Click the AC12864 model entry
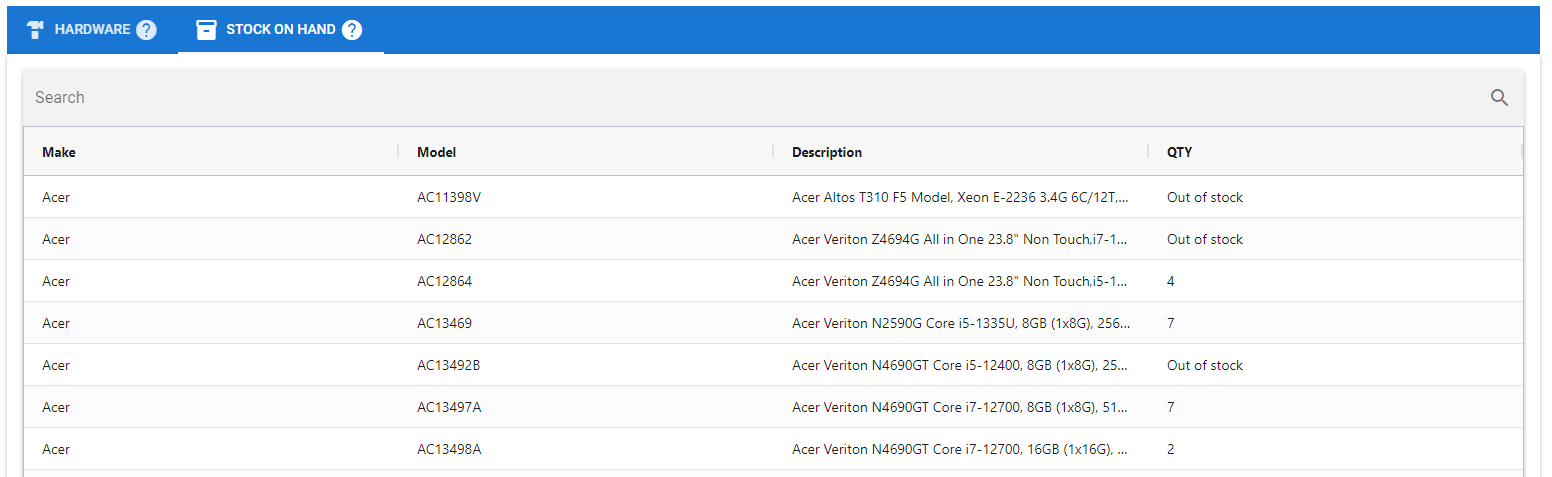The height and width of the screenshot is (477, 1552). coord(444,282)
